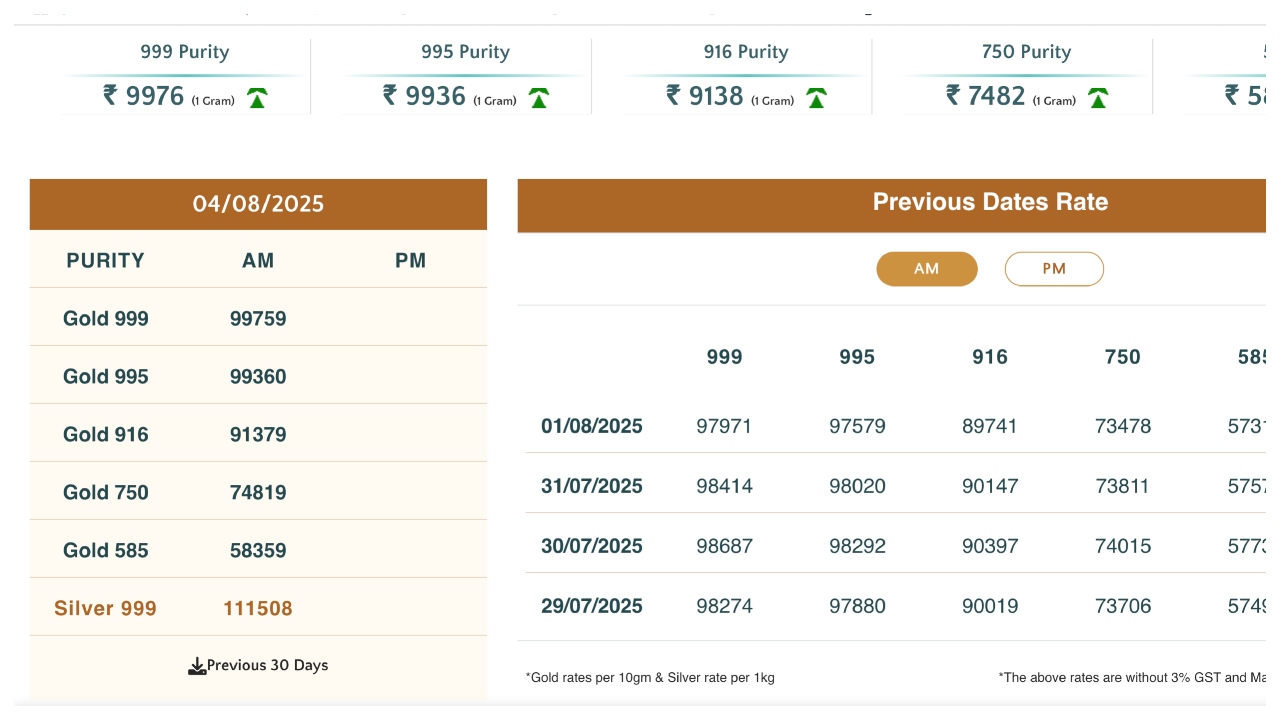Click the 04/08/2025 date header
This screenshot has width=1280, height=720.
(x=258, y=204)
